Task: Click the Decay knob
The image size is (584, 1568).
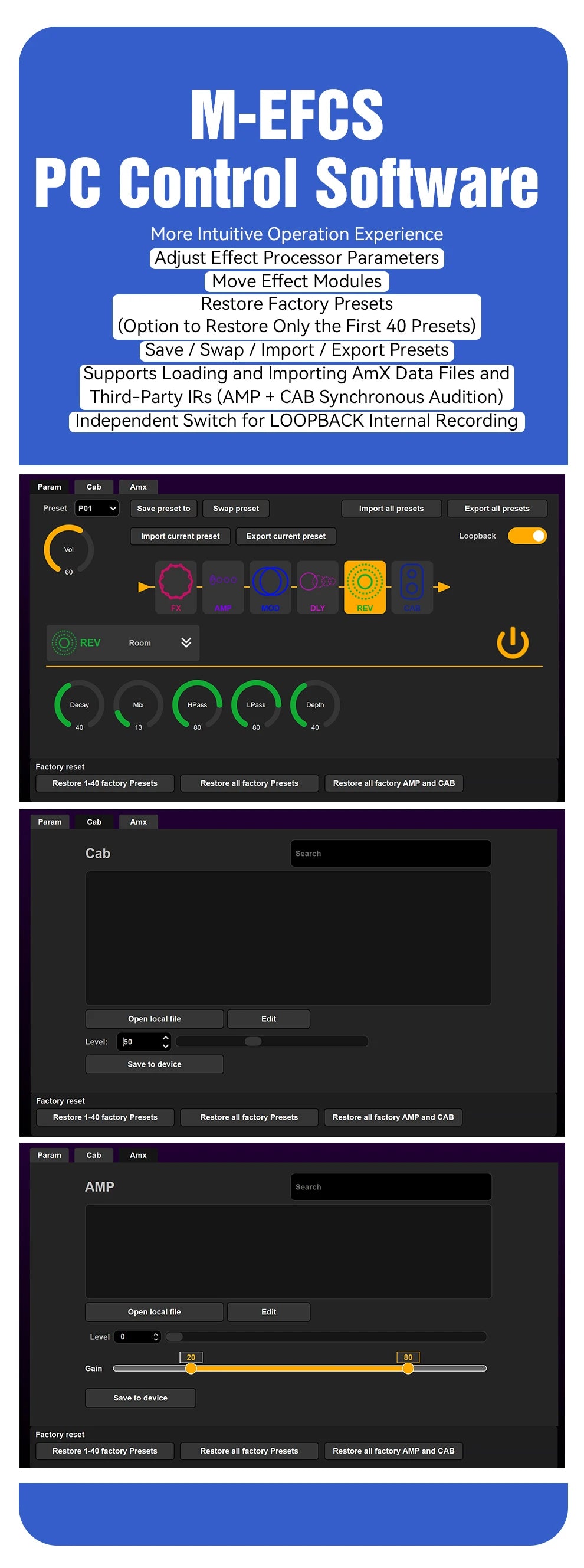Action: click(x=79, y=705)
